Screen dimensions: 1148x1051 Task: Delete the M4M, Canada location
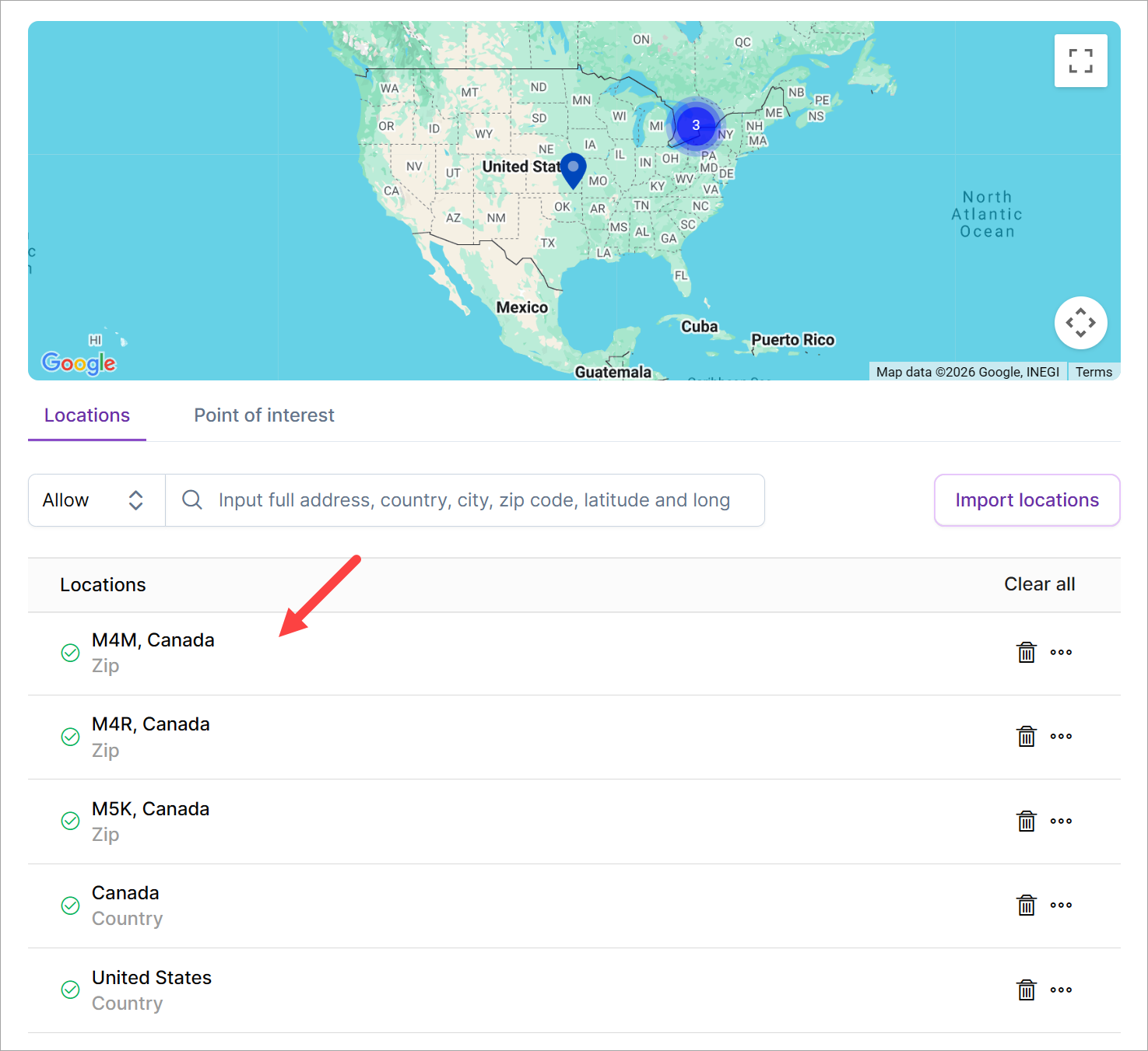pyautogui.click(x=1027, y=652)
